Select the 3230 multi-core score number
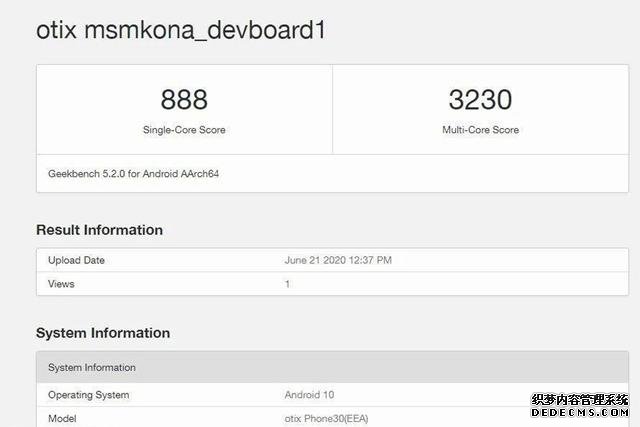640x427 pixels. pos(480,100)
